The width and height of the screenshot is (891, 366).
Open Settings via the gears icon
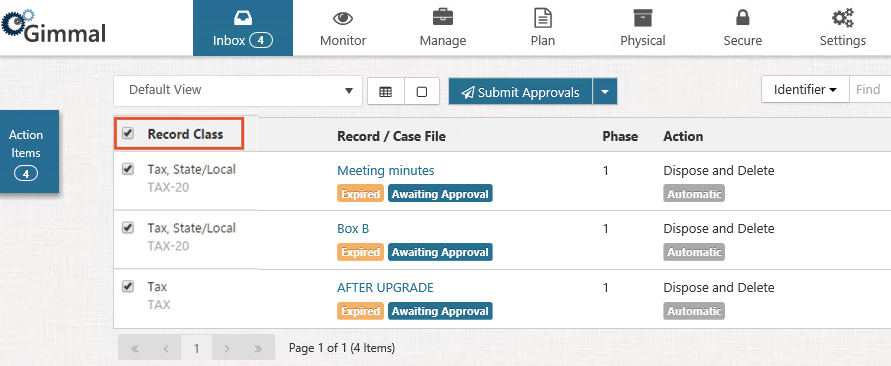(843, 28)
